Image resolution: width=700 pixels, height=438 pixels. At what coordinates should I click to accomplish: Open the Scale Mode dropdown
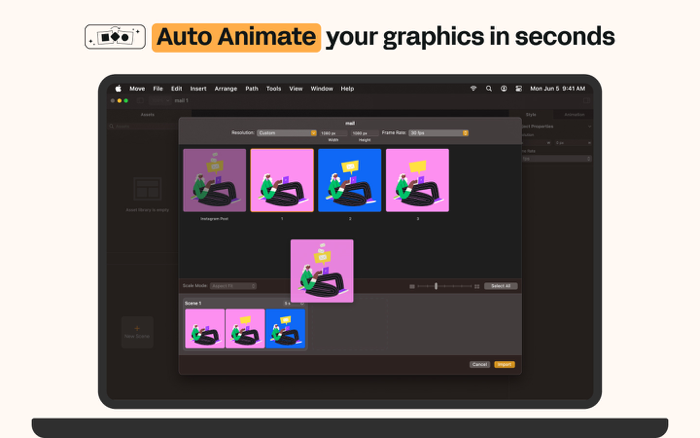pyautogui.click(x=233, y=286)
